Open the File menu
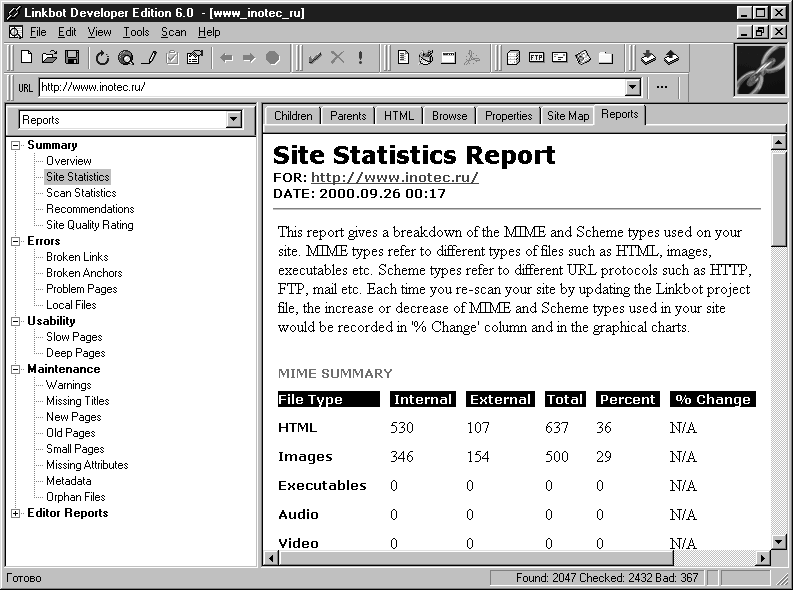 point(38,32)
